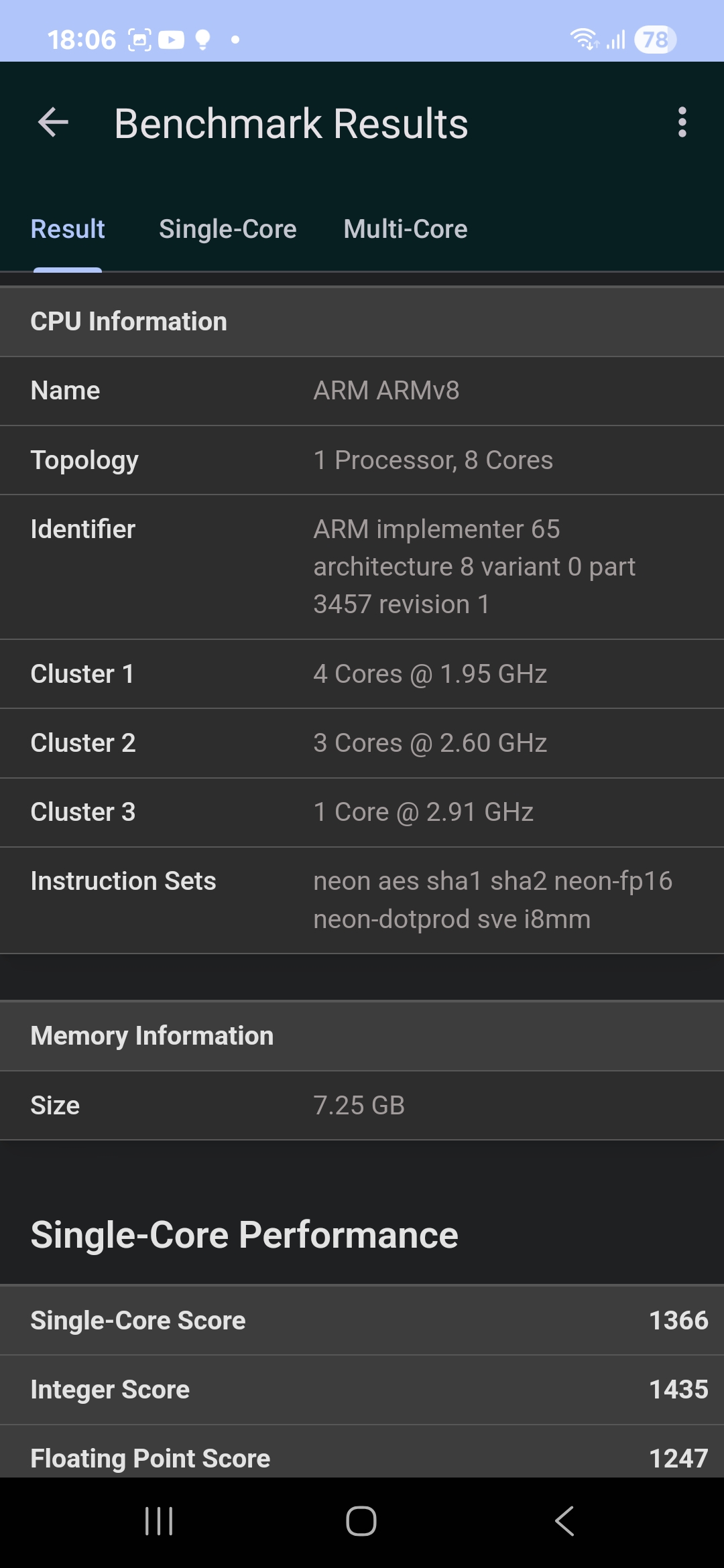Tap the Integer Score row
This screenshot has height=1568, width=724.
coord(362,1390)
